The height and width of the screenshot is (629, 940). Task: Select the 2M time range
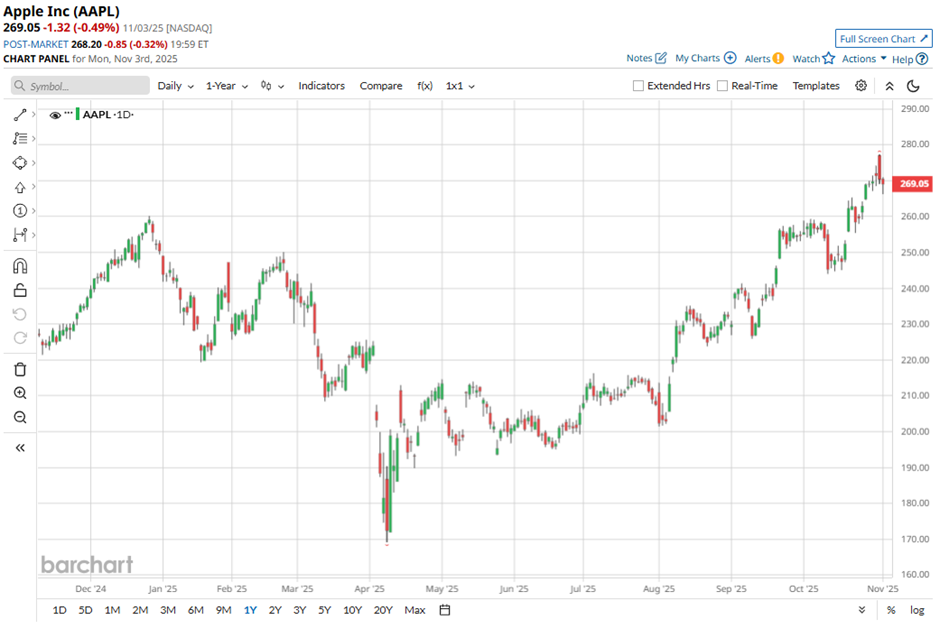[140, 610]
